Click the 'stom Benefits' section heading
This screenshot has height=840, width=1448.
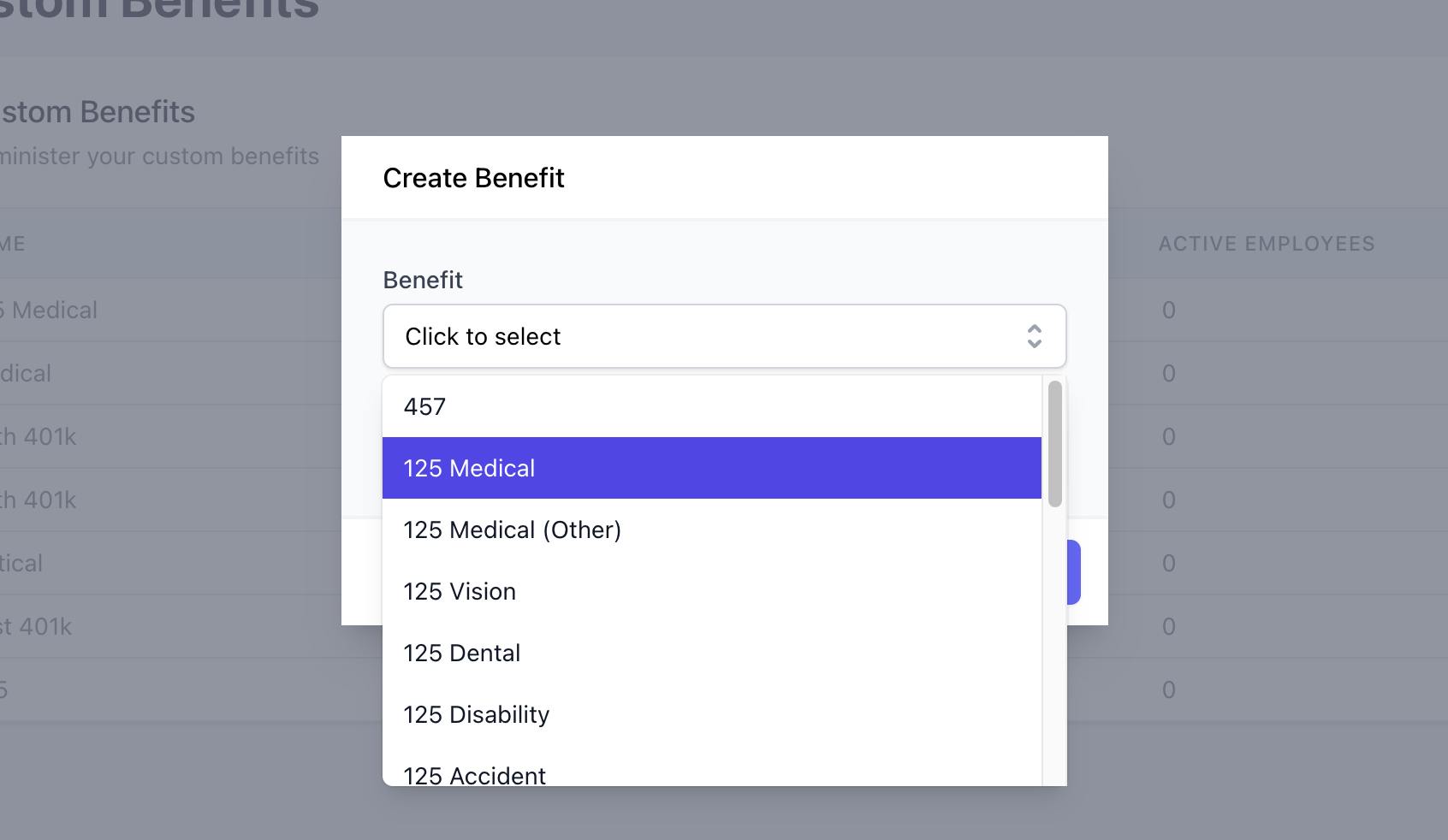pos(98,112)
